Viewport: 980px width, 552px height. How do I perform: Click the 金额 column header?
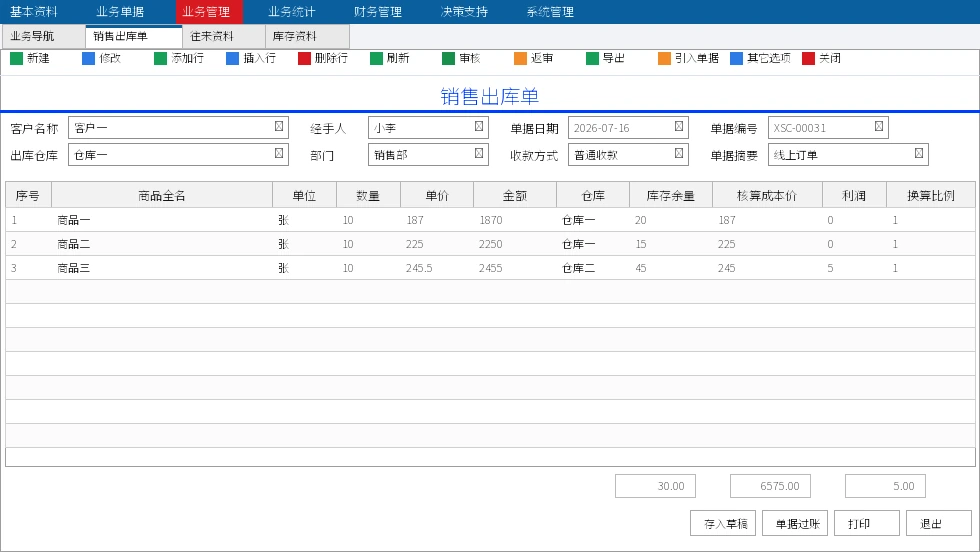point(515,196)
